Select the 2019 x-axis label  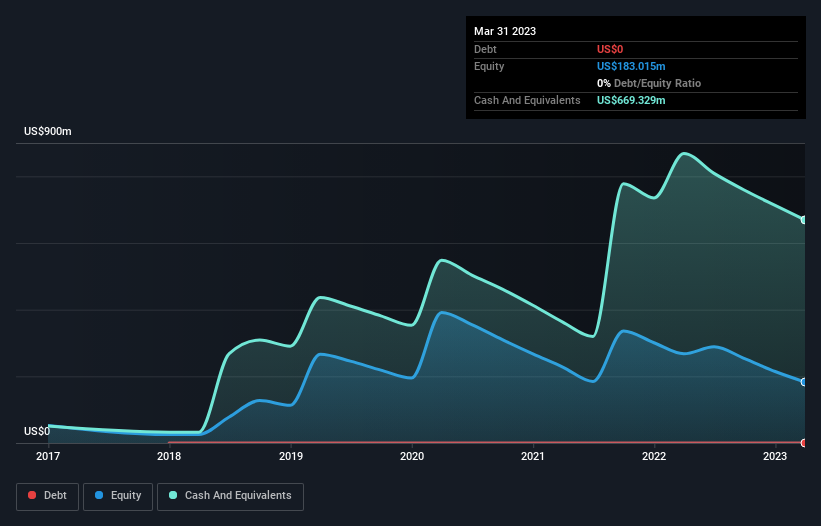291,456
